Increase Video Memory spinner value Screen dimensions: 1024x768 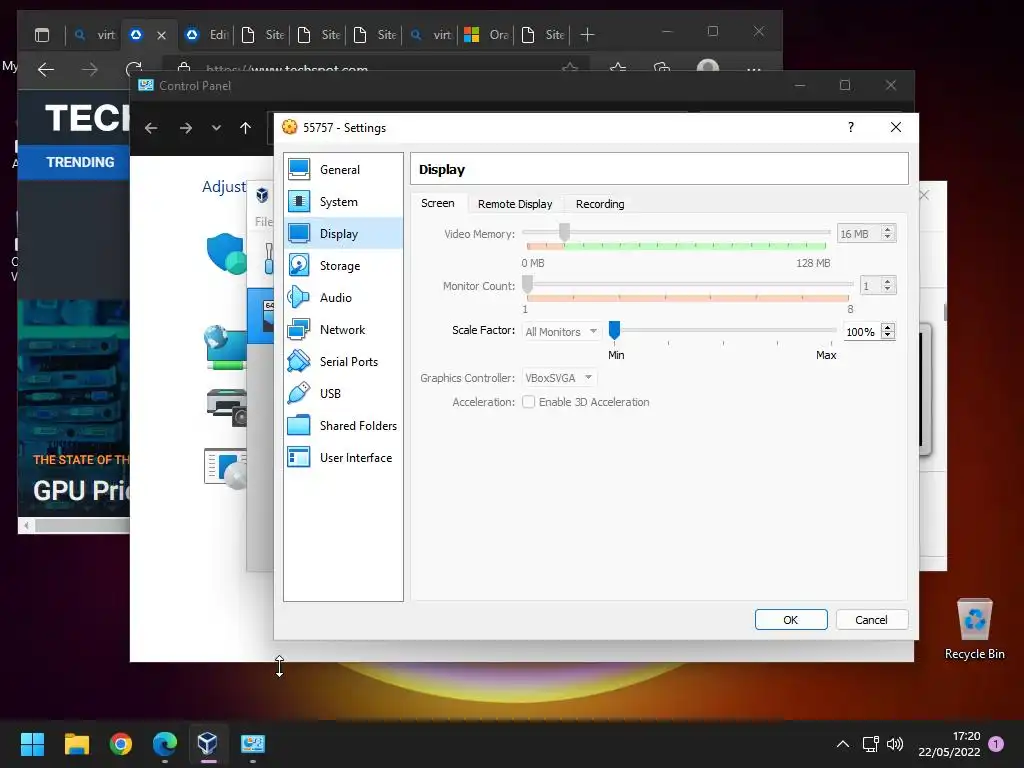point(888,229)
